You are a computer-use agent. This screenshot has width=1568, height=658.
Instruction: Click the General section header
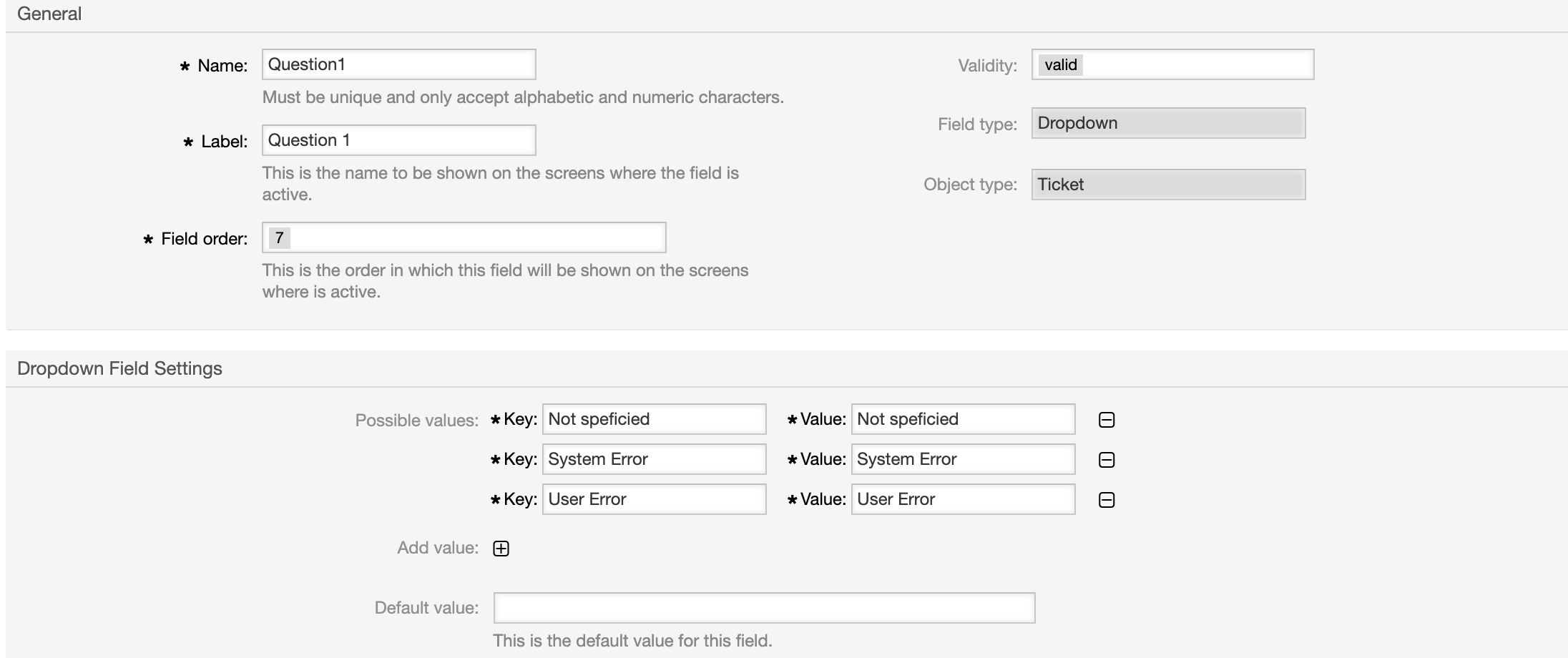49,14
